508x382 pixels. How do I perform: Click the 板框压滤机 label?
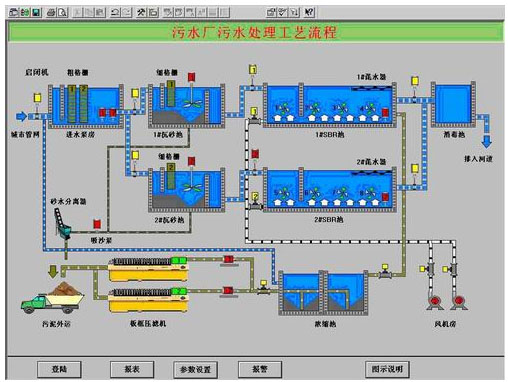pyautogui.click(x=148, y=323)
